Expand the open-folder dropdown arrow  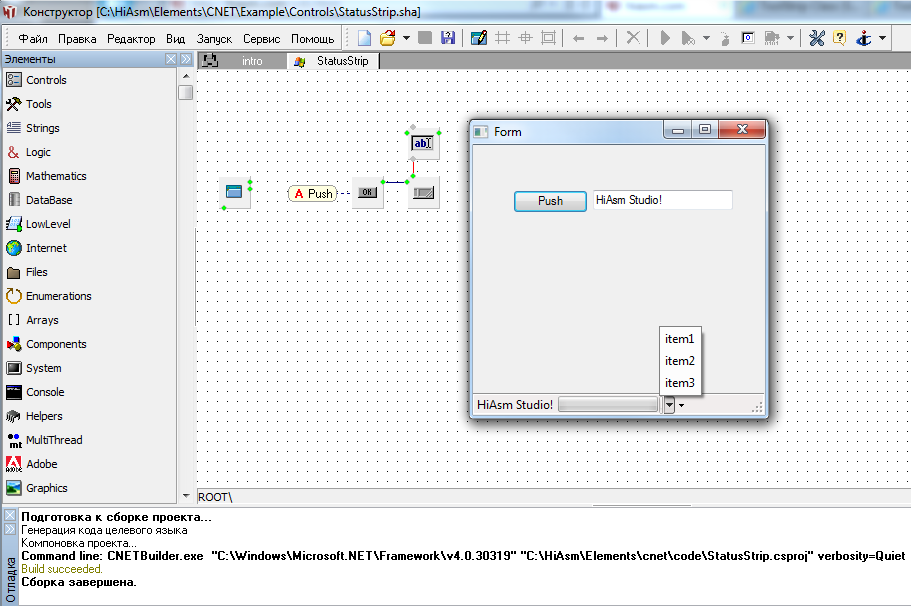point(406,38)
